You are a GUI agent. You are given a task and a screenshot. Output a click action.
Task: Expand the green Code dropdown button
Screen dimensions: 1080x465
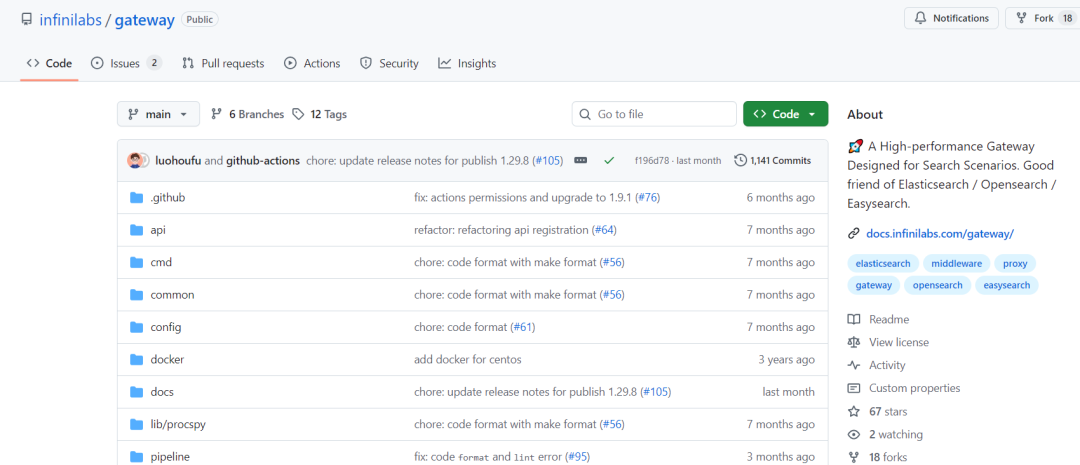click(785, 114)
